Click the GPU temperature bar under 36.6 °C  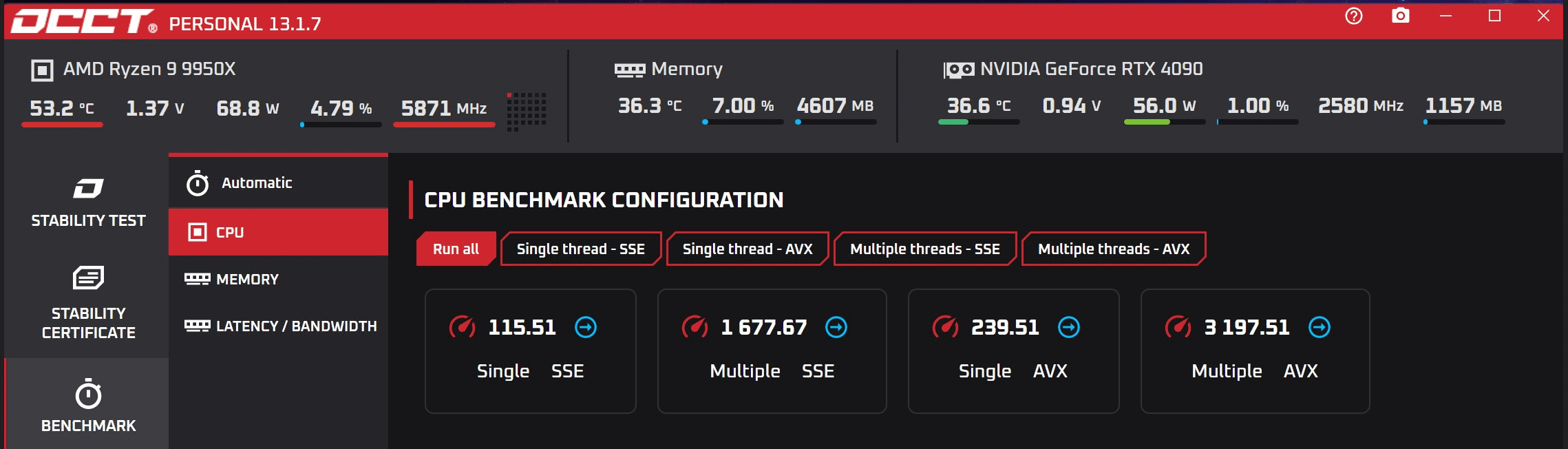tap(979, 122)
